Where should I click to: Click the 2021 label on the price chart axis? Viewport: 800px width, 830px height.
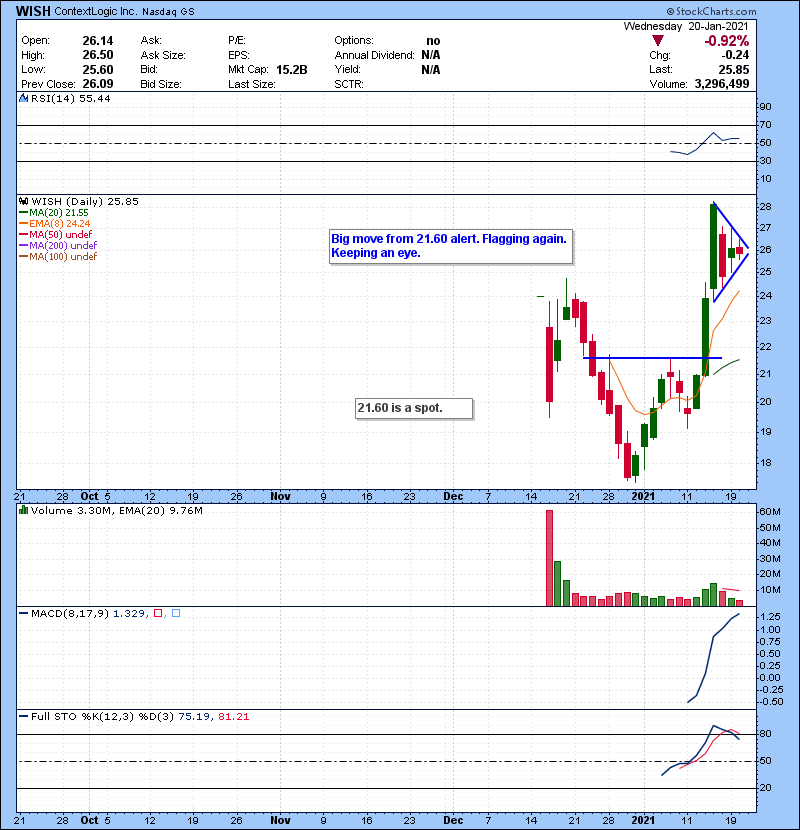pos(643,497)
